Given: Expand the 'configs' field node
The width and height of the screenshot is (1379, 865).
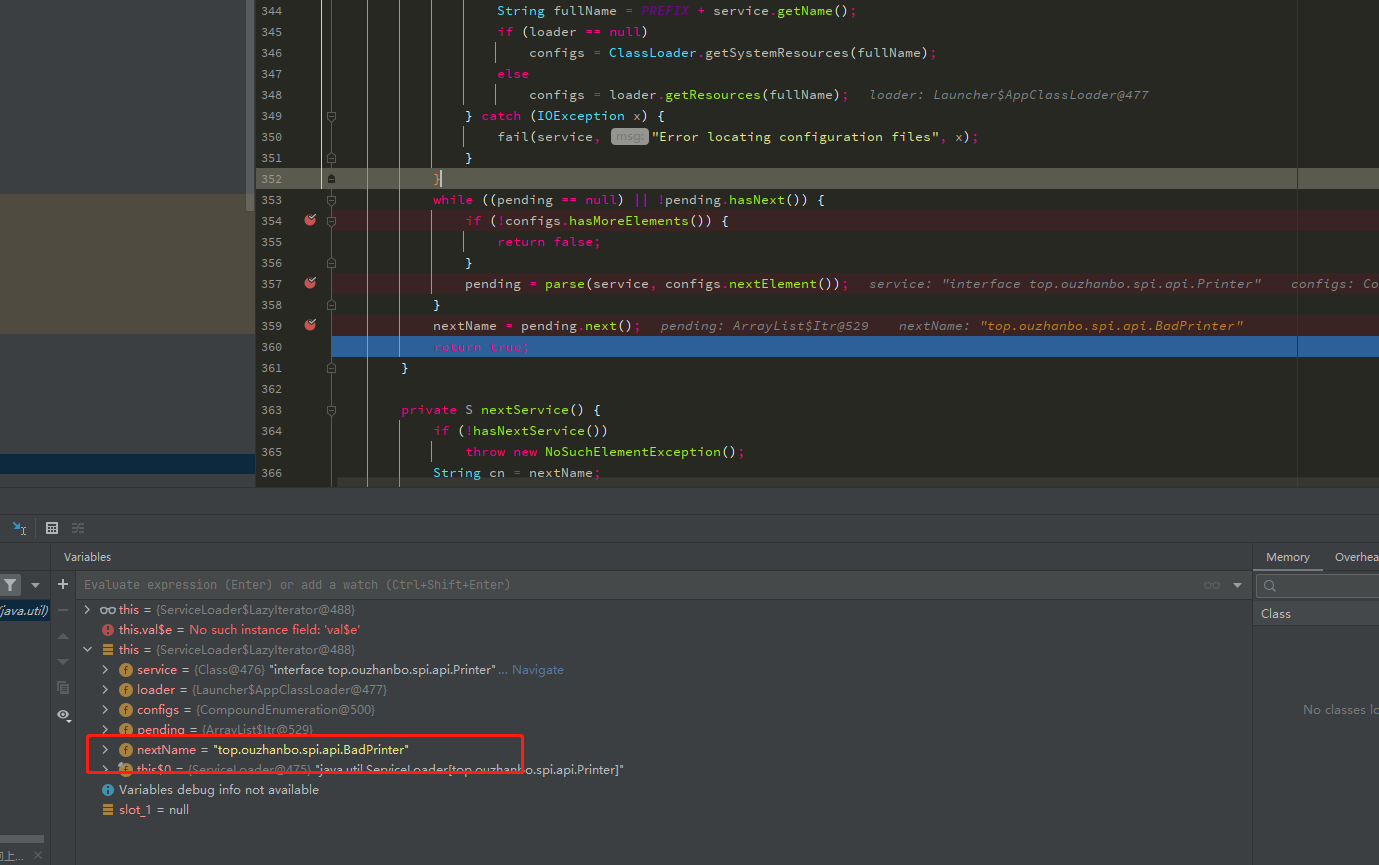Looking at the screenshot, I should [105, 709].
